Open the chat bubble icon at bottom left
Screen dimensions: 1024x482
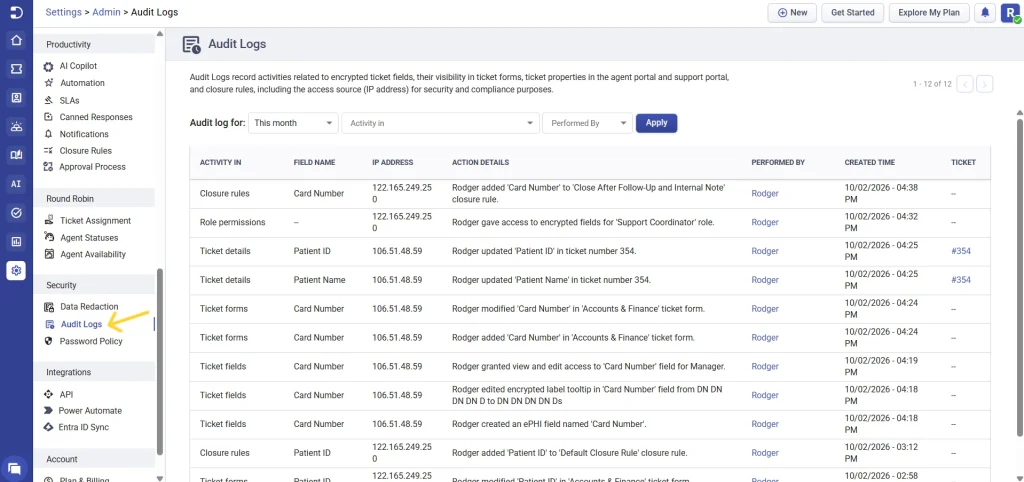pos(14,468)
